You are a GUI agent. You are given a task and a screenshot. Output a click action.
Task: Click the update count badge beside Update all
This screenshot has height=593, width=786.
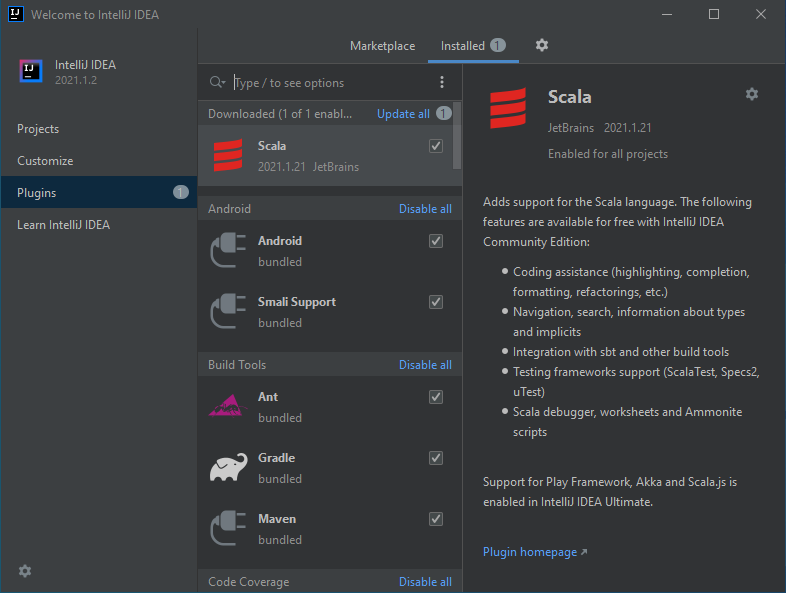pos(443,113)
